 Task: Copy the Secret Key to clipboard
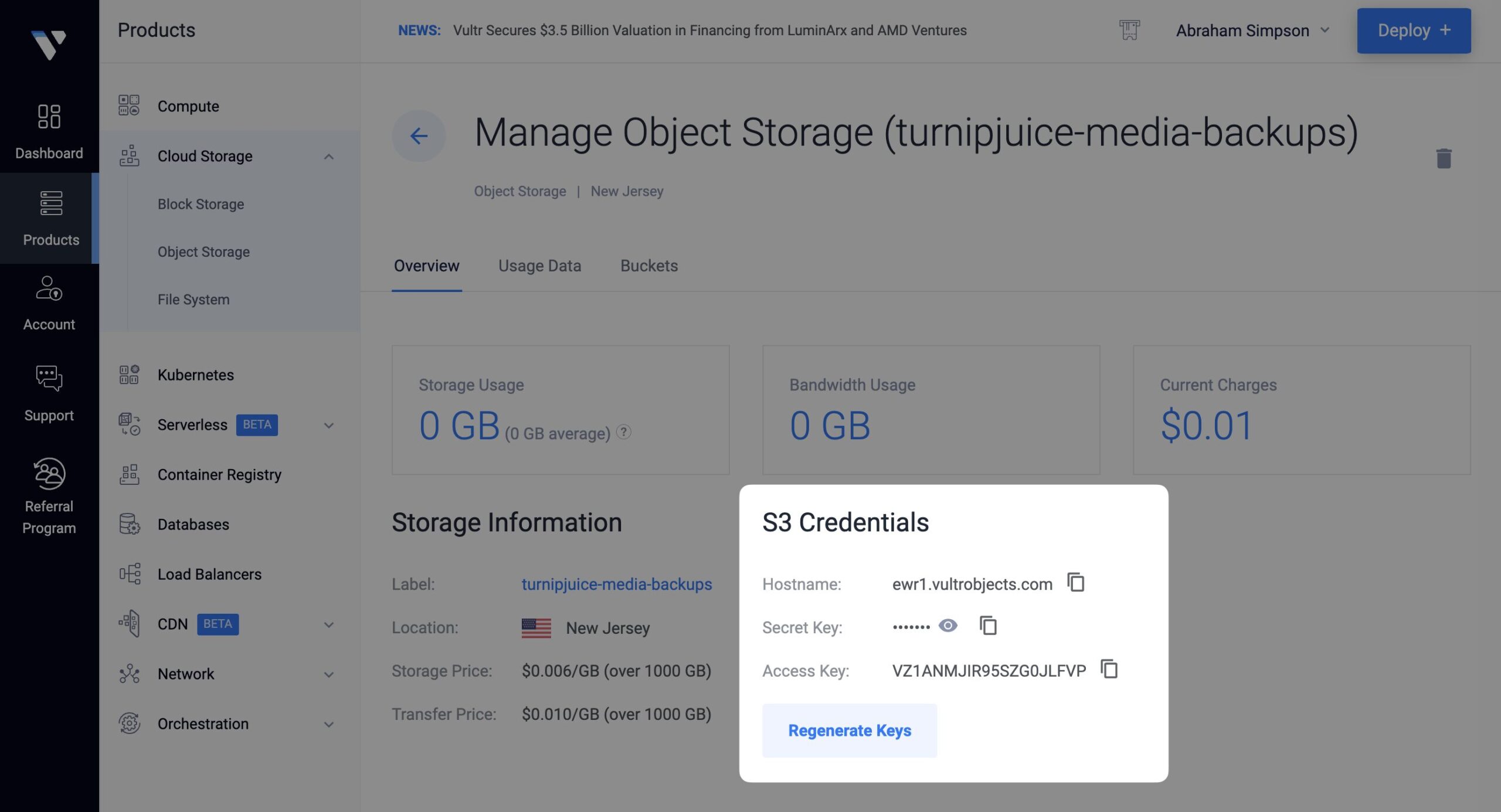coord(989,626)
